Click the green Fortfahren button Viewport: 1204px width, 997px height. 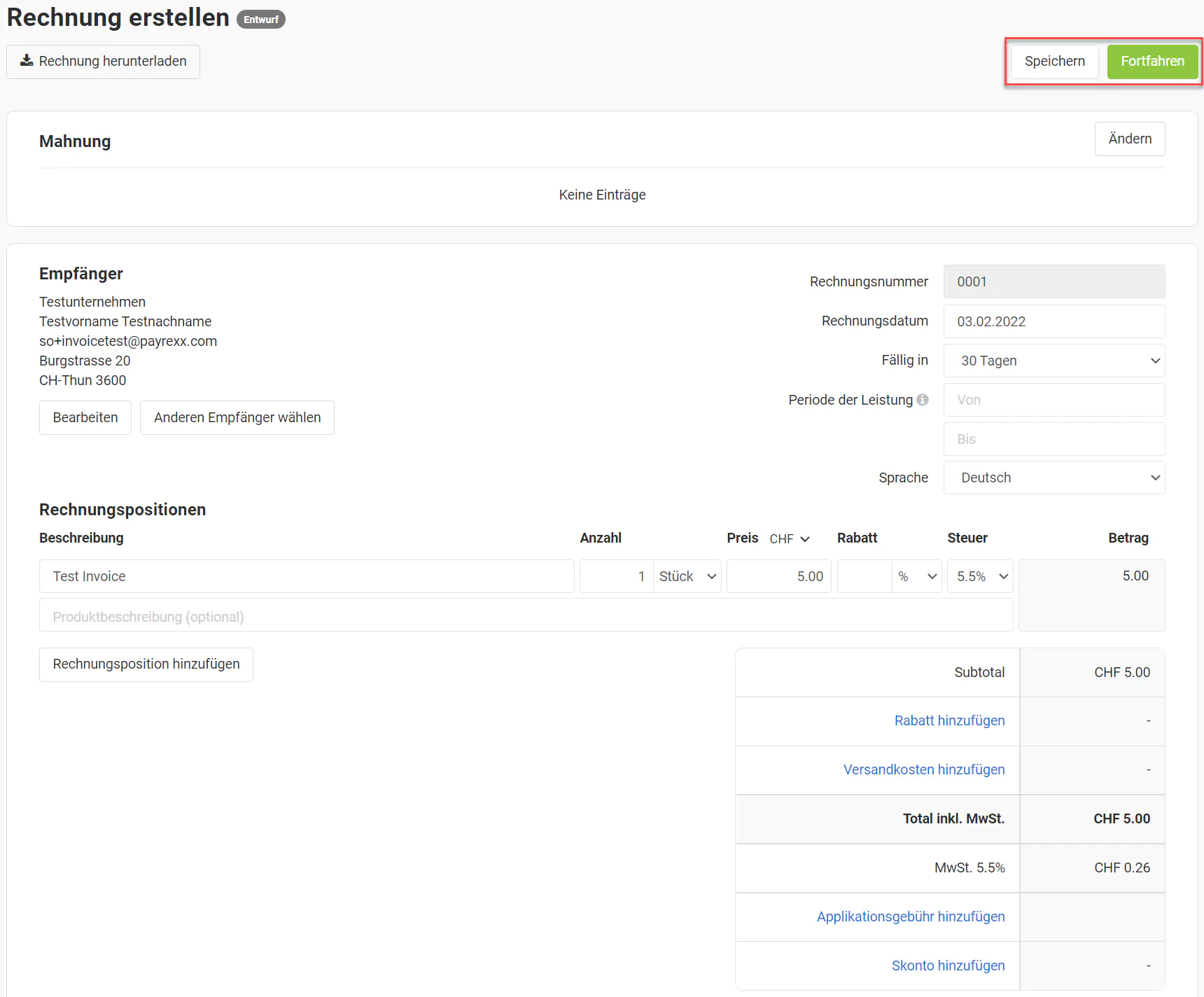tap(1151, 62)
